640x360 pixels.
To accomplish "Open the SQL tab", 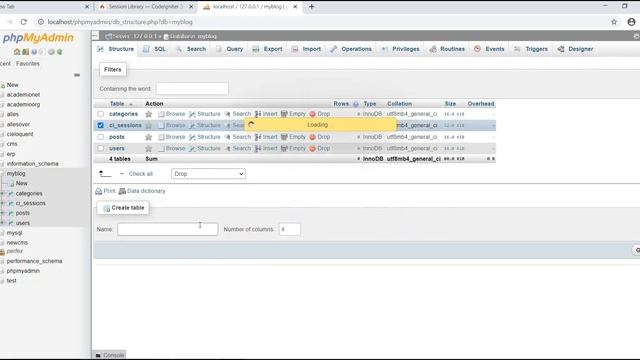I will pyautogui.click(x=155, y=49).
